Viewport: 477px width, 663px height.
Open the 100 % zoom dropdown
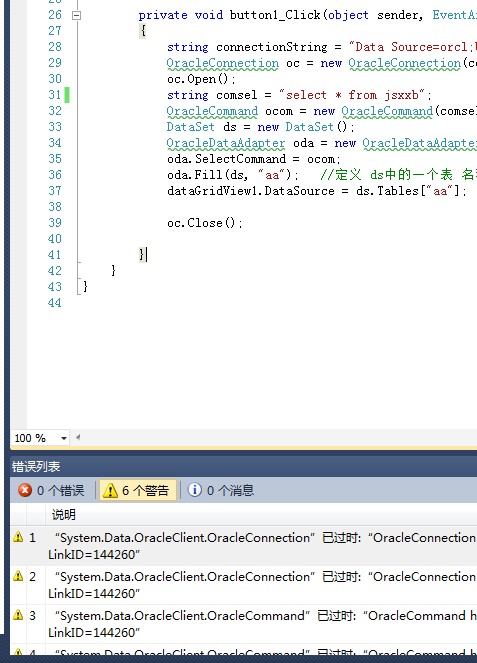point(64,438)
